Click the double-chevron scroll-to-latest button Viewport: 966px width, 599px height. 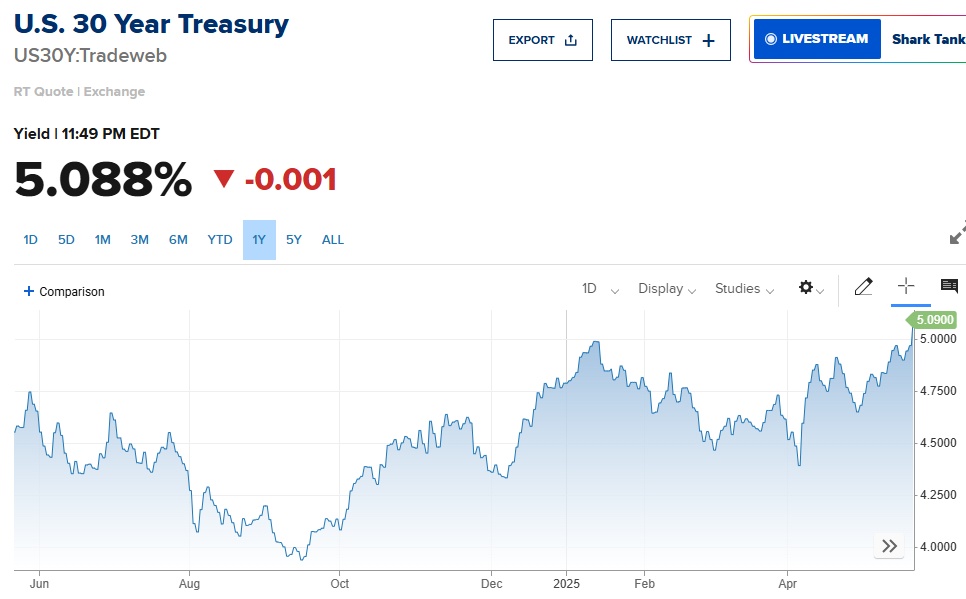click(889, 546)
